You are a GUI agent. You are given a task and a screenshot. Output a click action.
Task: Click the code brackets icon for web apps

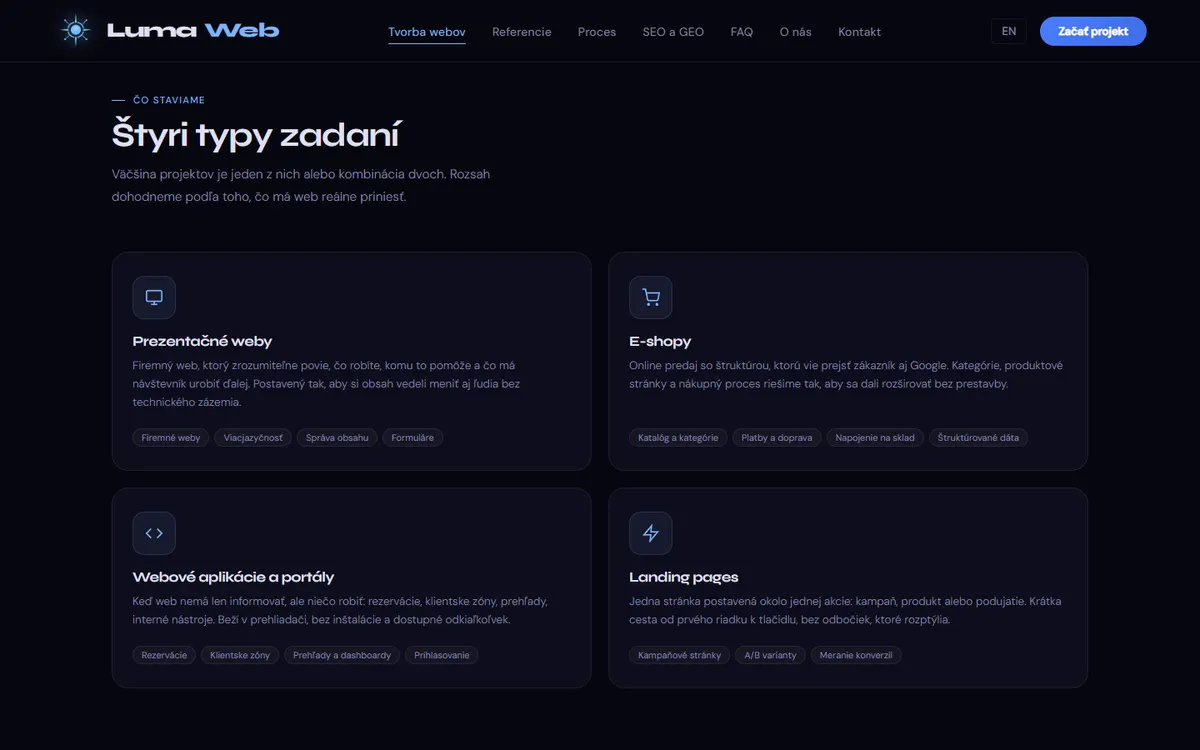[x=154, y=533]
